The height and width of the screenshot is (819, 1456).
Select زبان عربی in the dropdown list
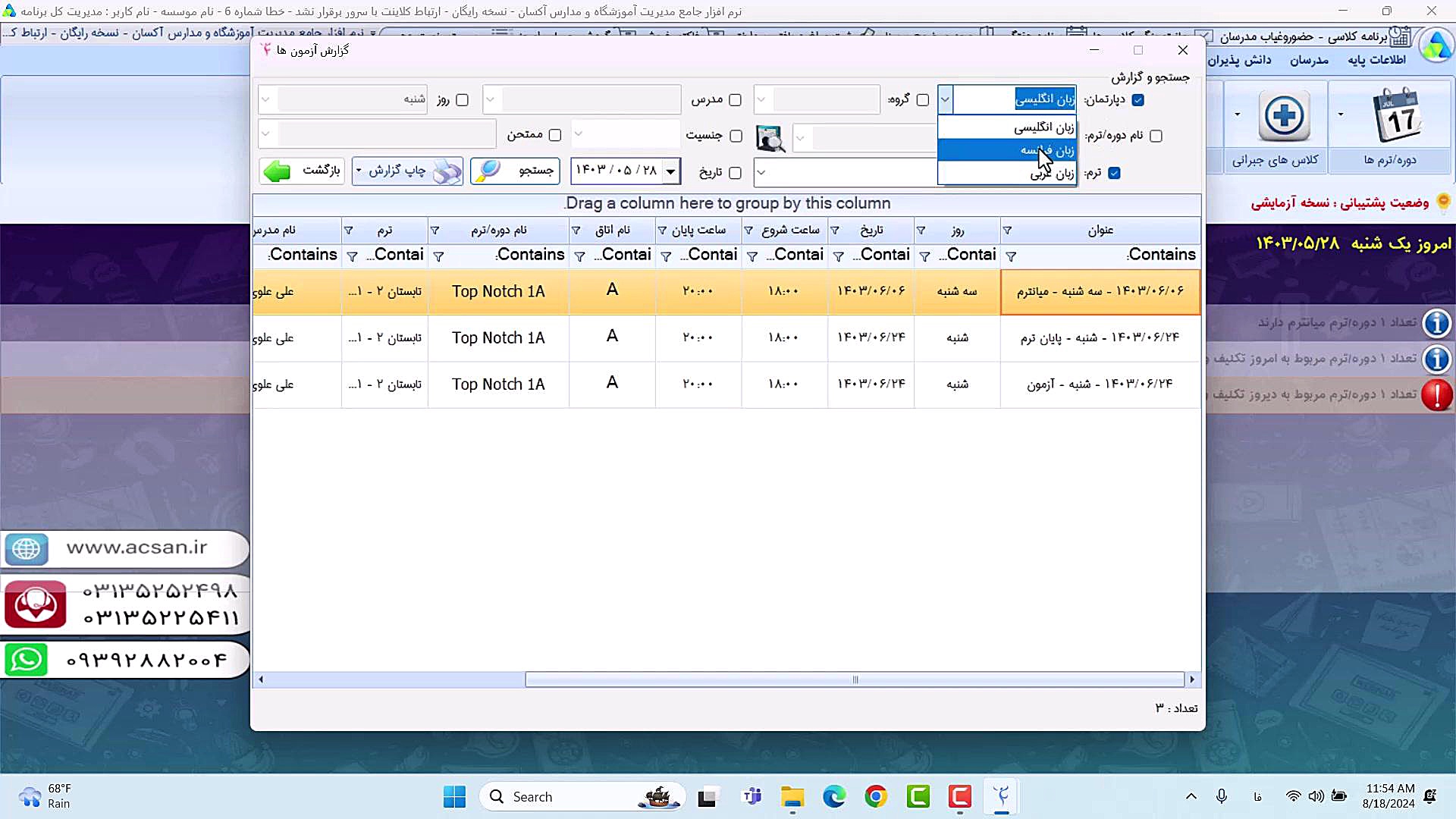pyautogui.click(x=1007, y=173)
